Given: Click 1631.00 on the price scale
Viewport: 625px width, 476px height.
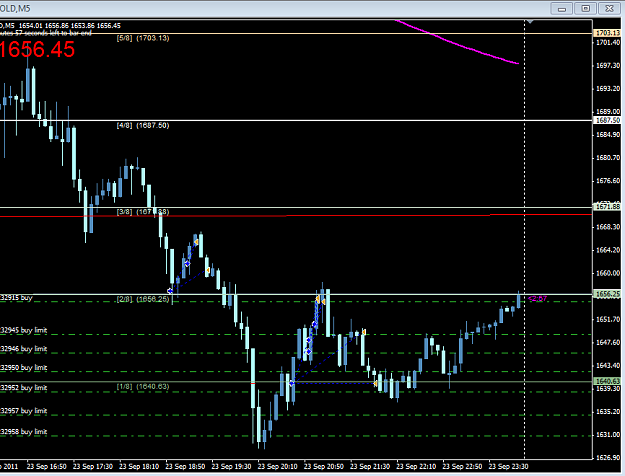Looking at the screenshot, I should [608, 435].
